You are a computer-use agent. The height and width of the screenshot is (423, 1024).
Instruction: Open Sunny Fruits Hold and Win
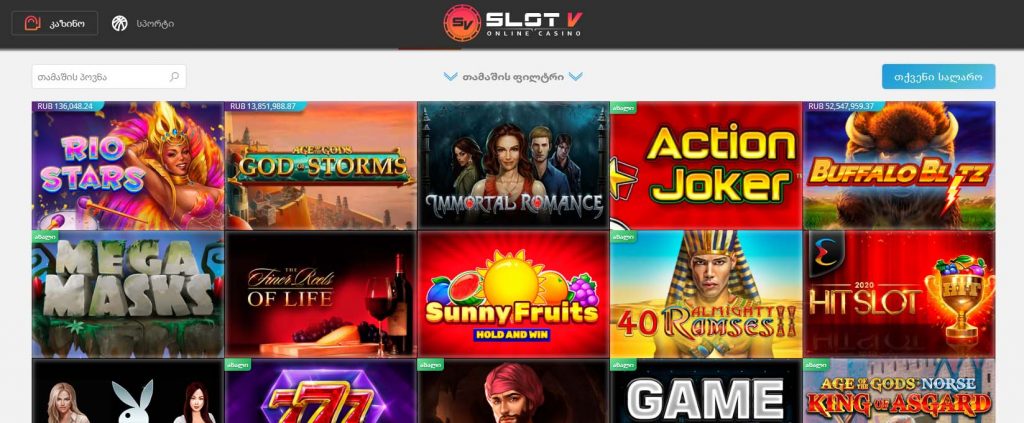pos(513,294)
